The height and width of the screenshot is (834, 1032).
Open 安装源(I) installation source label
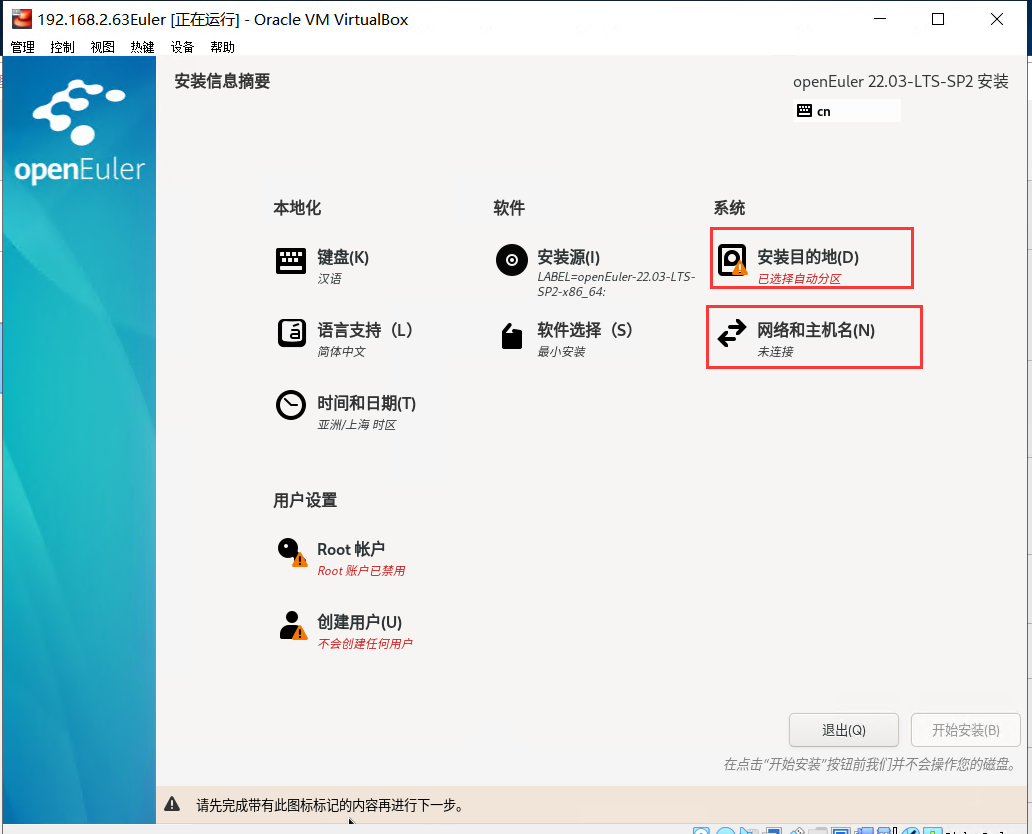(x=569, y=257)
